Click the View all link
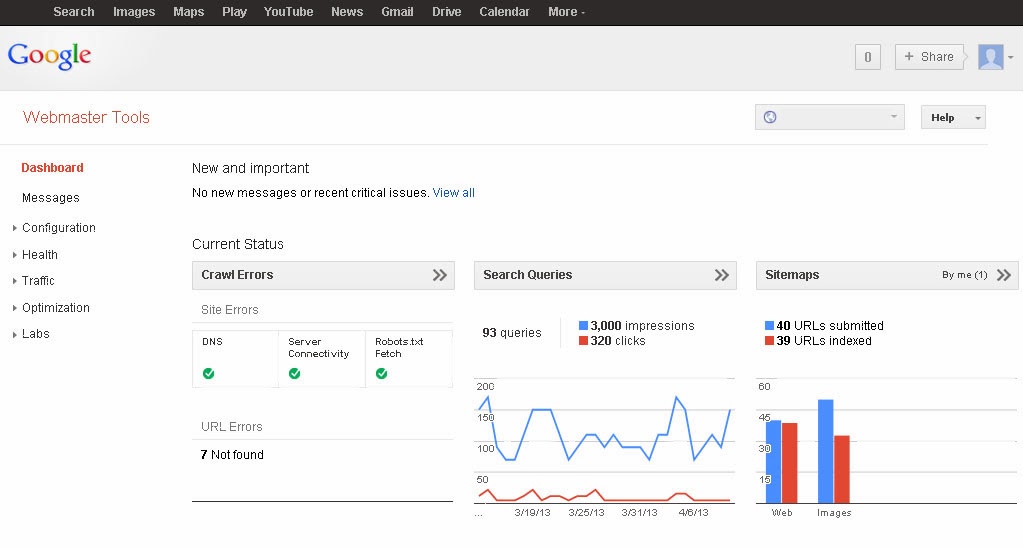Image resolution: width=1023 pixels, height=548 pixels. click(454, 193)
